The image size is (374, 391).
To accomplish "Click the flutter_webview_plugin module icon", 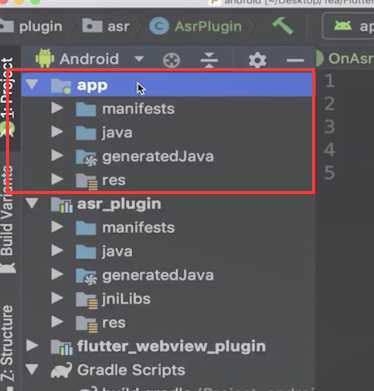I will coord(62,347).
